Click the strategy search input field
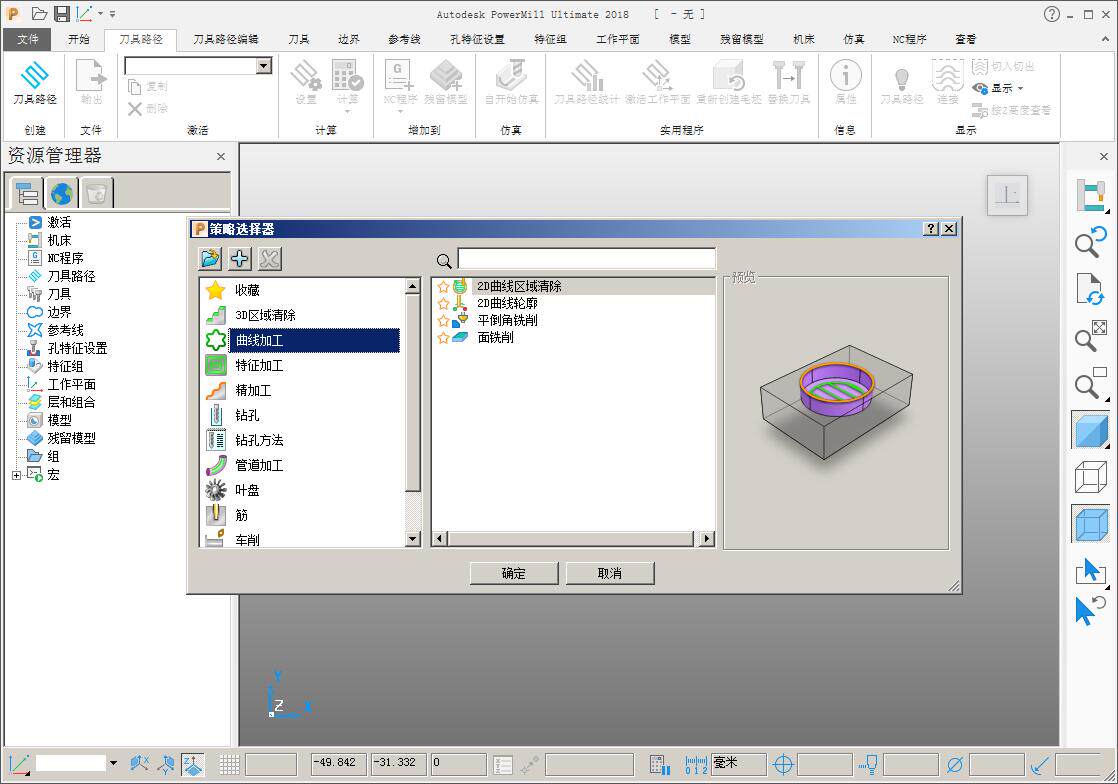 (586, 259)
